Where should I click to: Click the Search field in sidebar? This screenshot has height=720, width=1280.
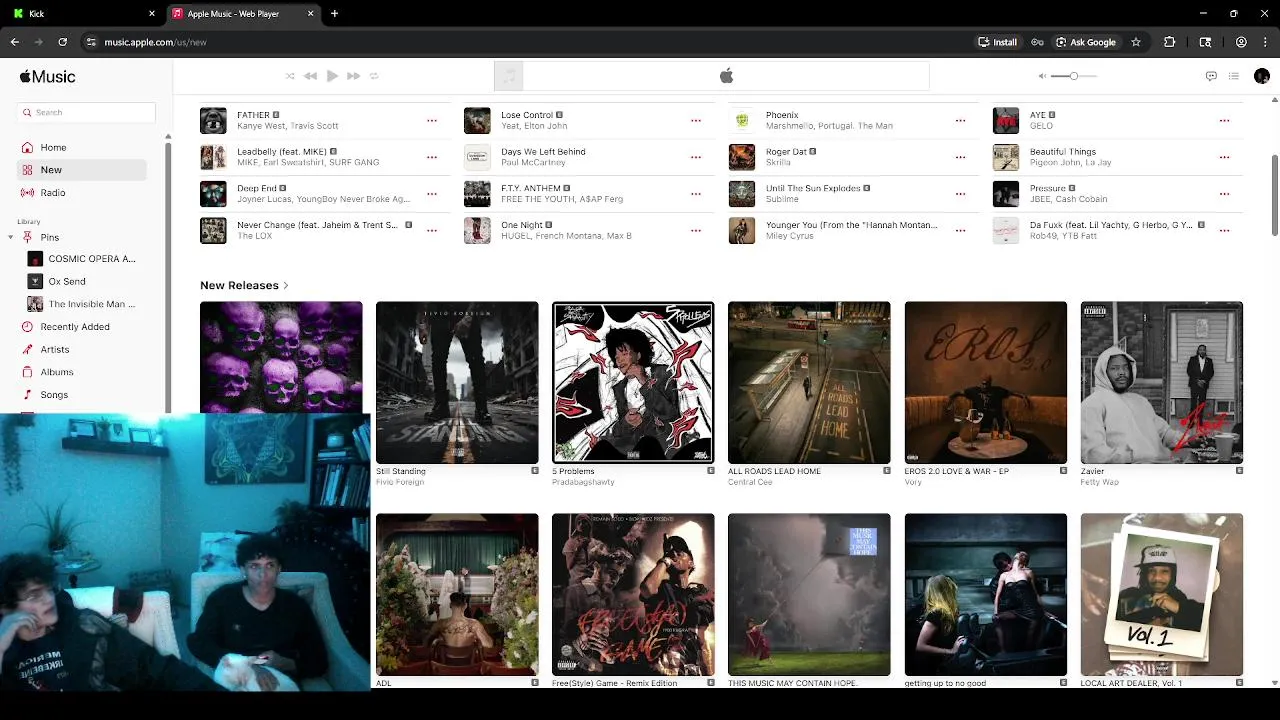[86, 112]
